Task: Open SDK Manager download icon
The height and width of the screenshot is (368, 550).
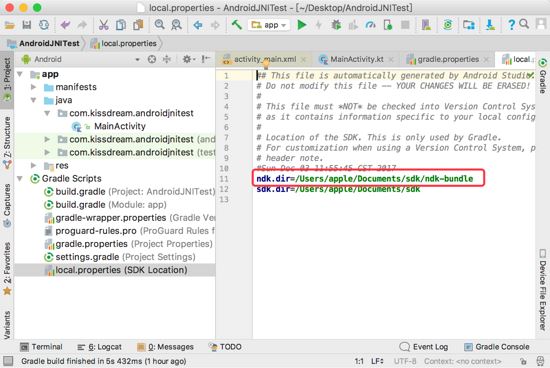Action: [x=490, y=25]
